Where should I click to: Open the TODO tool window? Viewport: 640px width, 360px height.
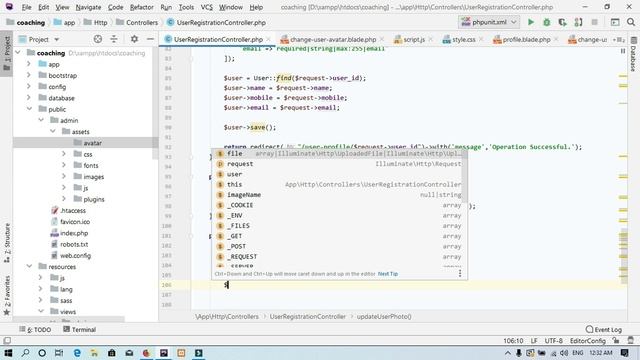(x=35, y=329)
